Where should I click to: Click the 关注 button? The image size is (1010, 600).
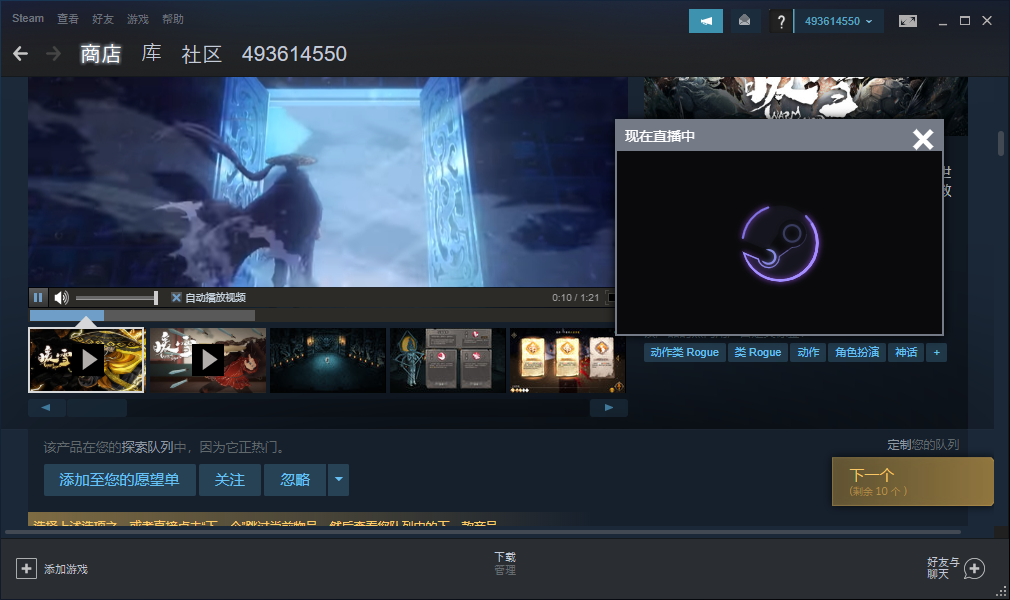pyautogui.click(x=229, y=479)
